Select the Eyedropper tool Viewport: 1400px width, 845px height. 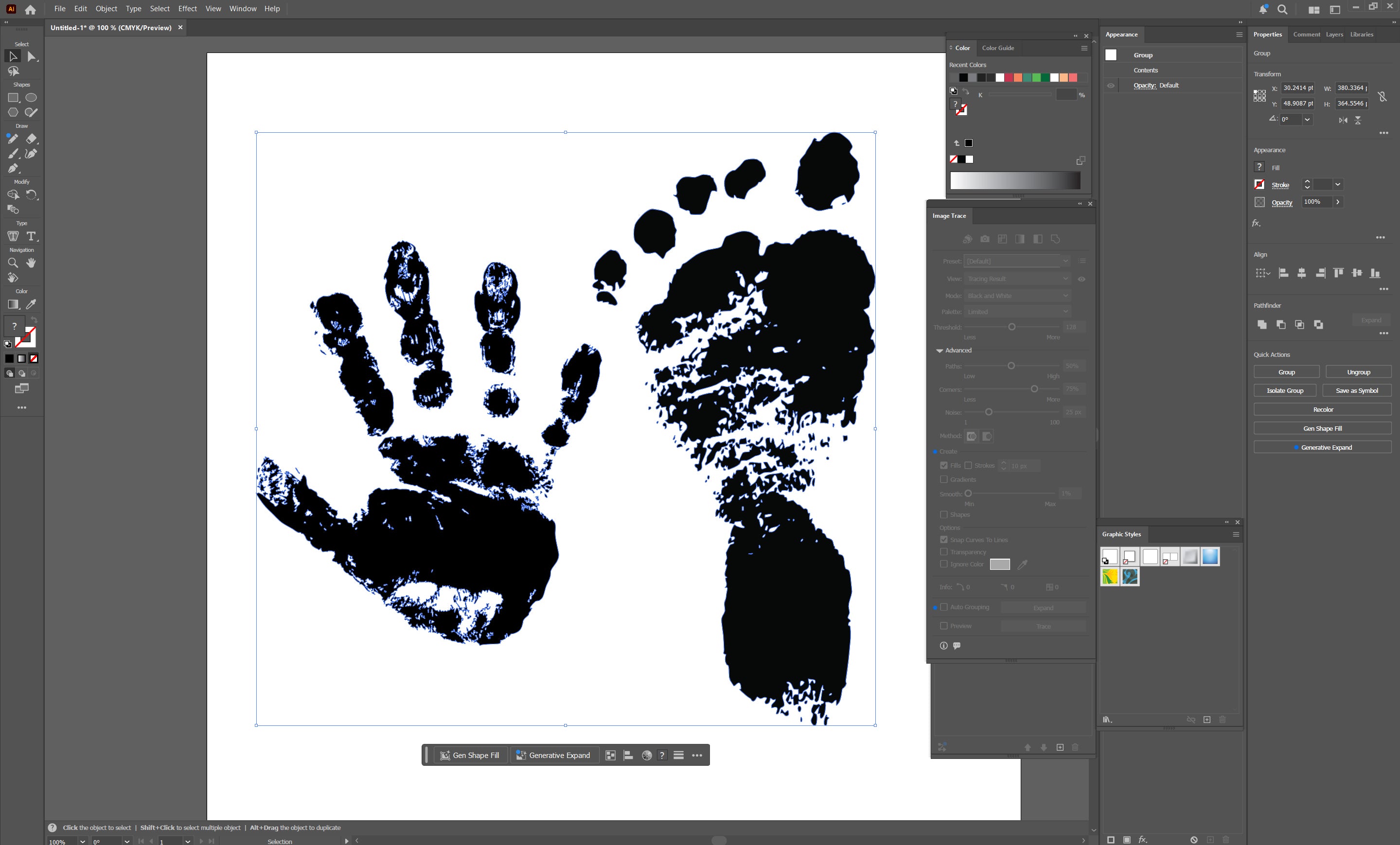(x=31, y=304)
